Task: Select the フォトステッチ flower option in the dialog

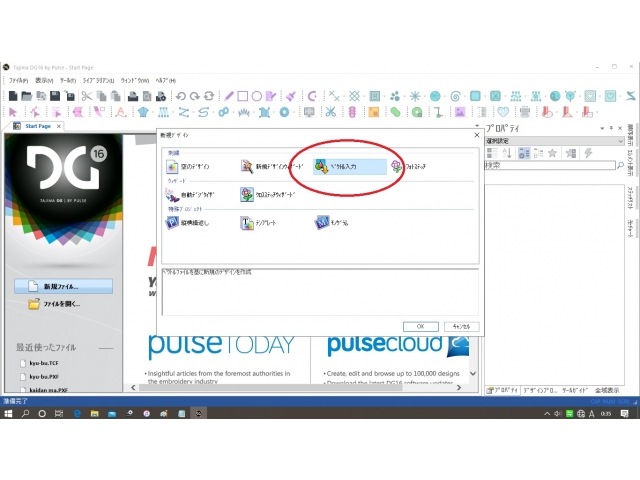Action: (x=409, y=167)
